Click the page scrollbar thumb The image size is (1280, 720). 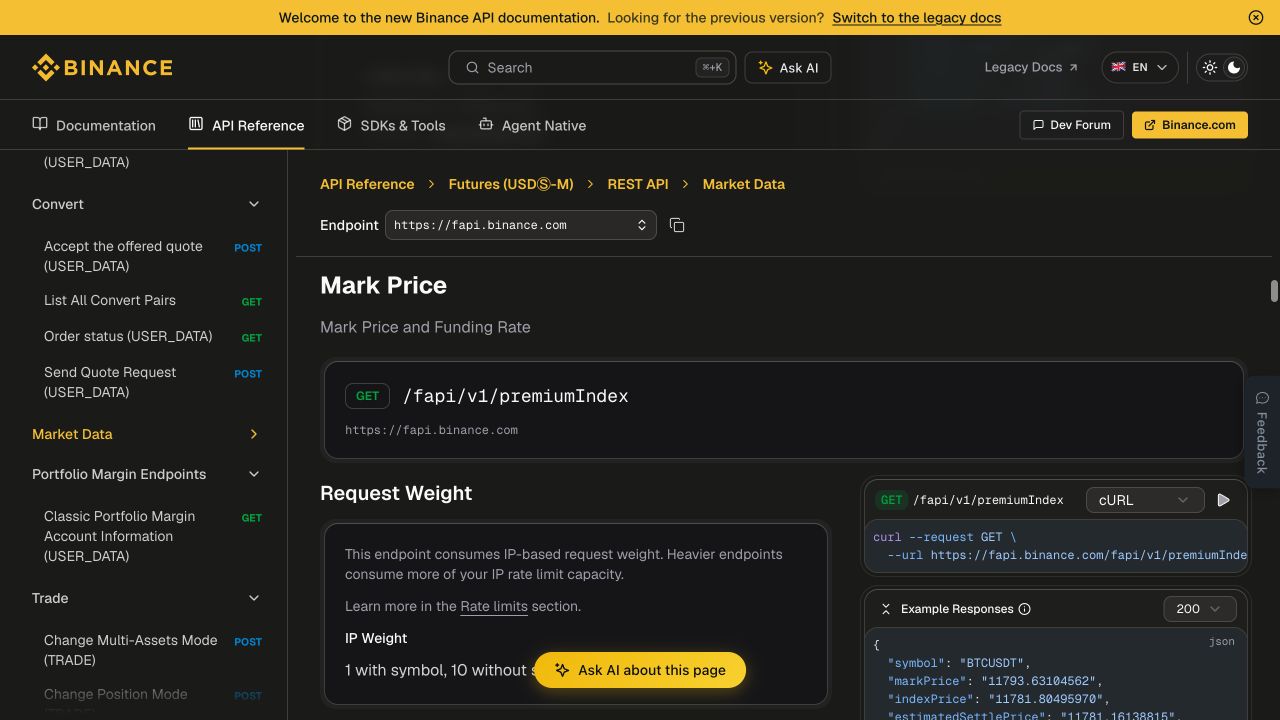point(1274,291)
